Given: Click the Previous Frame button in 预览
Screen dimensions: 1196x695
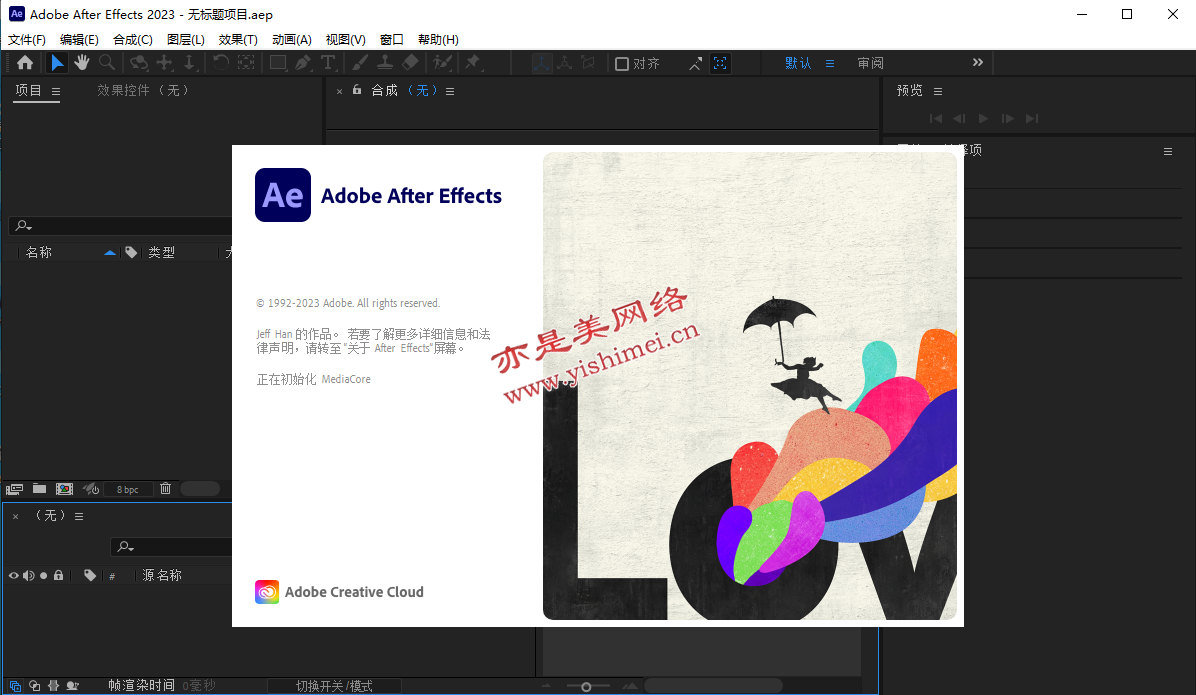Looking at the screenshot, I should click(960, 118).
